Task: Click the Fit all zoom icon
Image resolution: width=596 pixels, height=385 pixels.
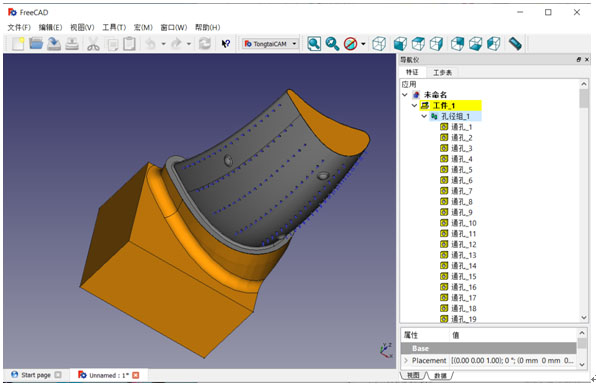Action: coord(314,44)
